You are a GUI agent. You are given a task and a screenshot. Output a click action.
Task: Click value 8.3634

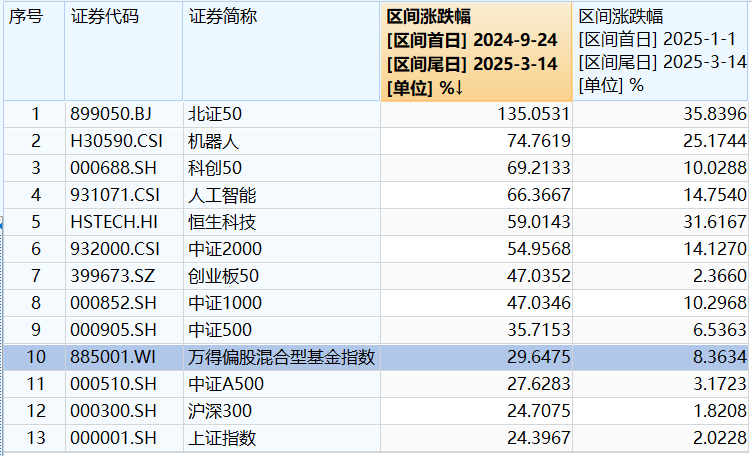[x=720, y=357]
